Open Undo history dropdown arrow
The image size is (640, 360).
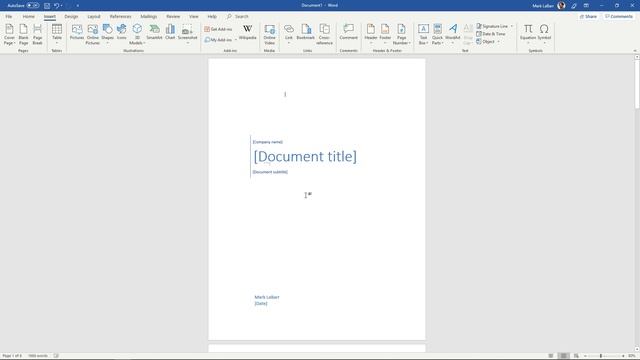(x=62, y=6)
